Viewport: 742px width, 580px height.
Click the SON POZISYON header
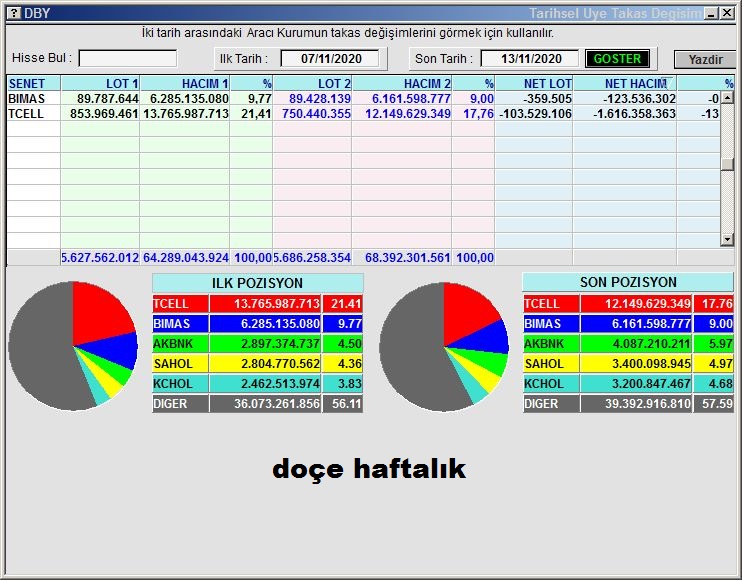click(x=628, y=282)
